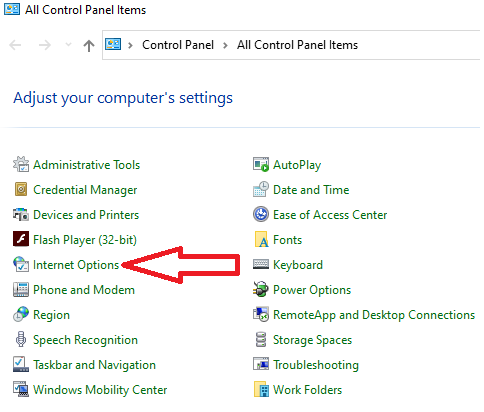Open the Flash Player red icon
484x412 pixels.
click(21, 239)
